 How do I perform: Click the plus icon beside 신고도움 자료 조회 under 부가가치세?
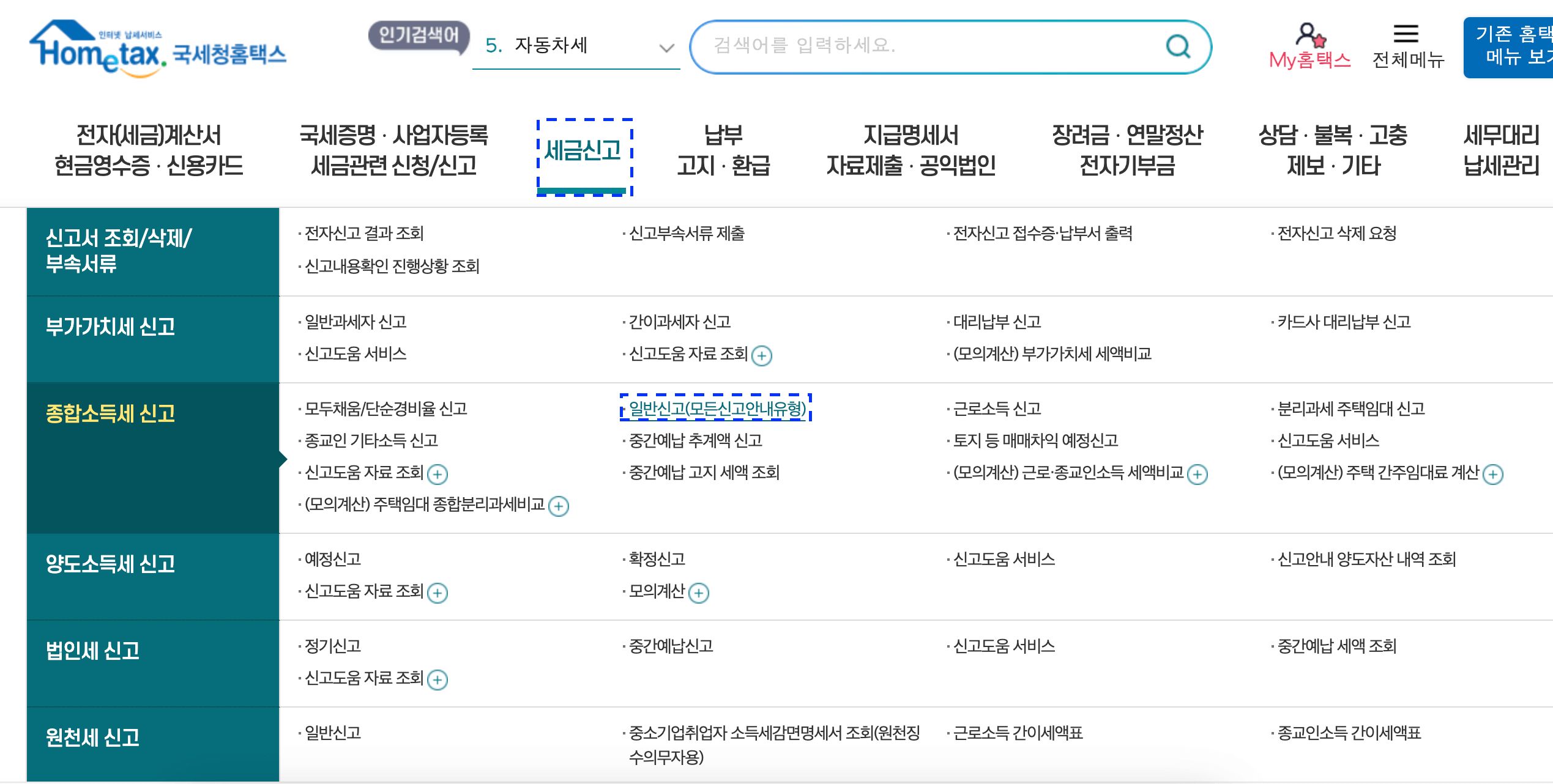click(762, 355)
